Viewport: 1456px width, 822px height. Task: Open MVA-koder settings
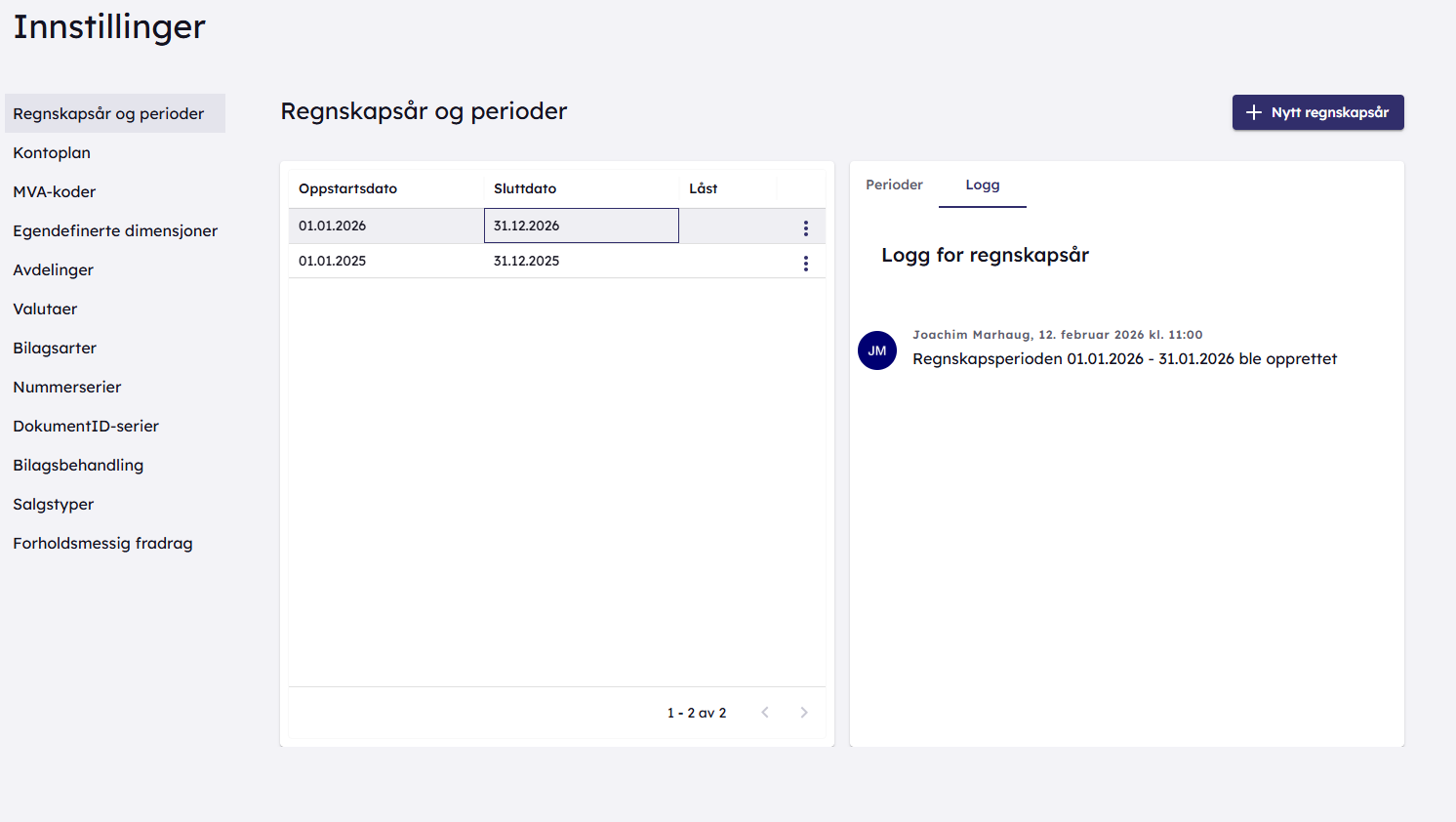point(55,191)
